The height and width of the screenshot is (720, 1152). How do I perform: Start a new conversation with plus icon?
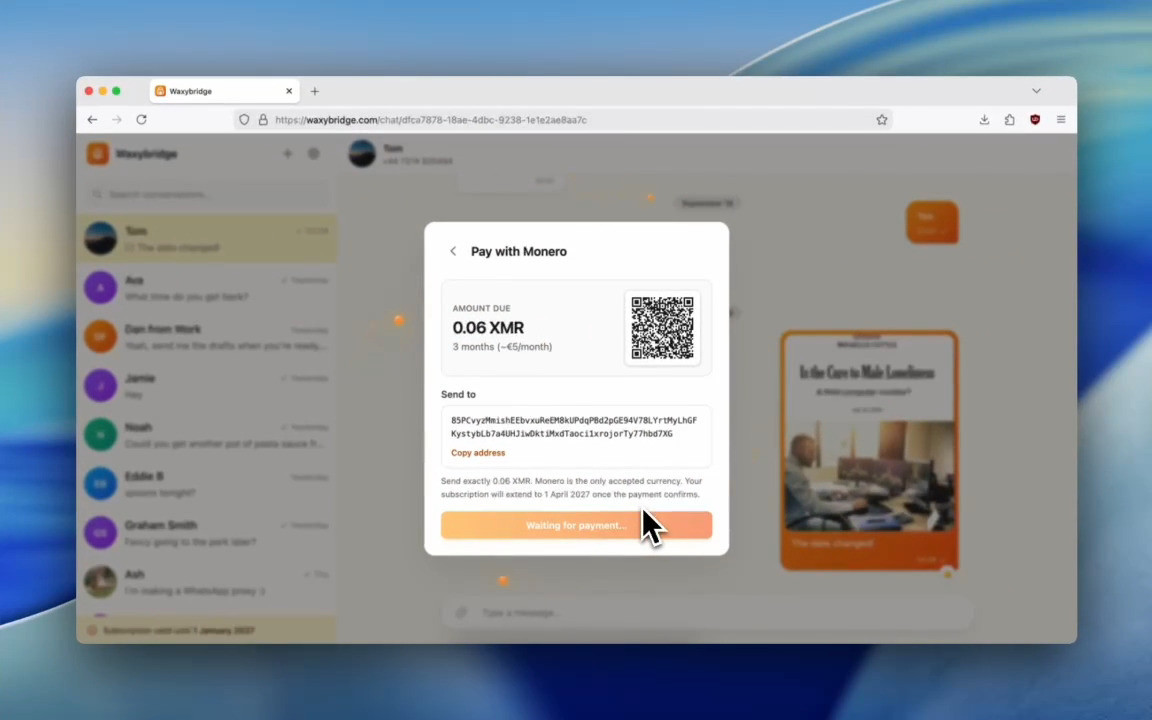click(287, 154)
